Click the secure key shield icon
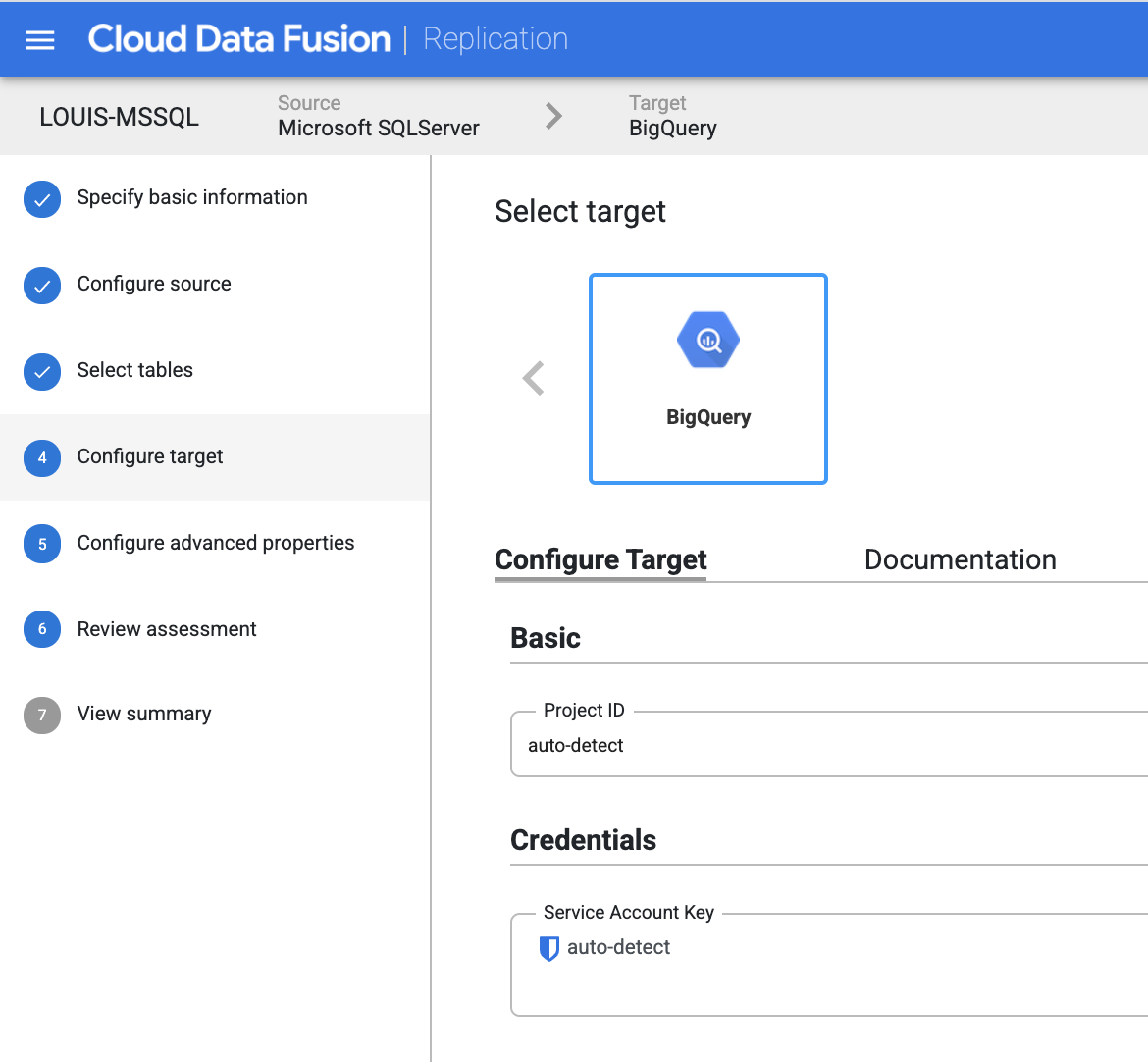The height and width of the screenshot is (1062, 1148). coord(549,948)
